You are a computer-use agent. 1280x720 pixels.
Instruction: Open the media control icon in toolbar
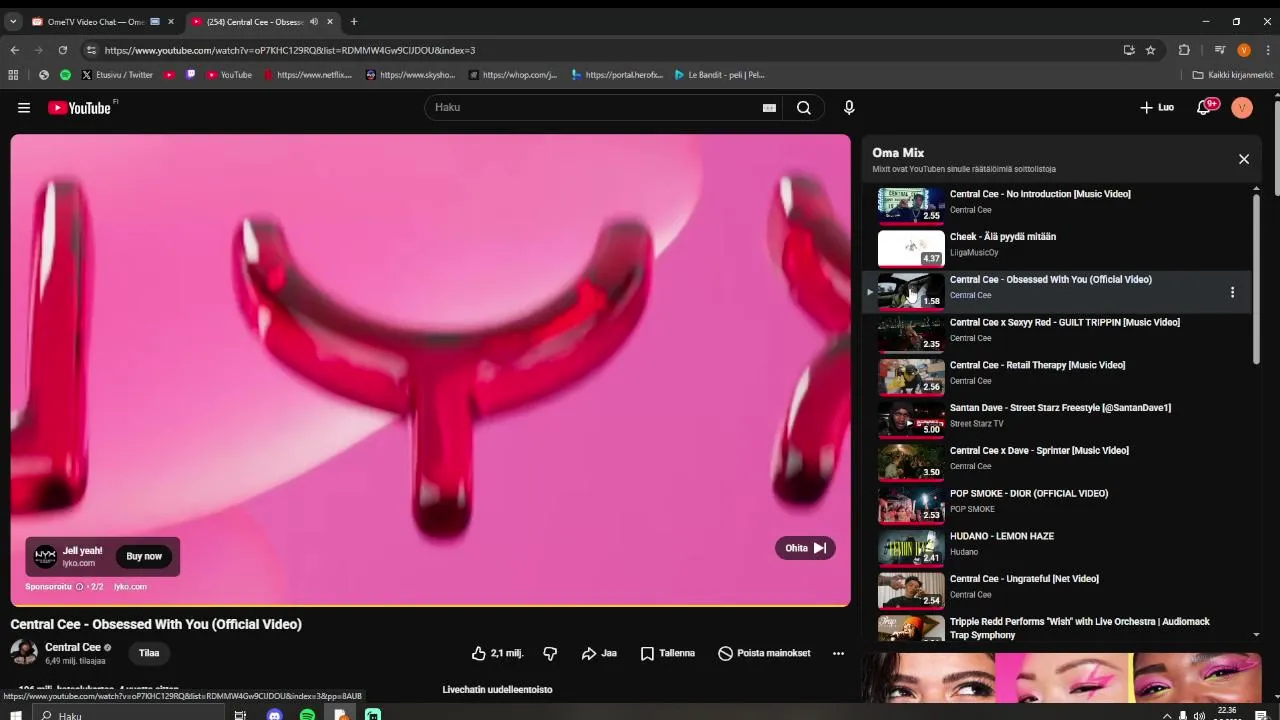click(1220, 50)
